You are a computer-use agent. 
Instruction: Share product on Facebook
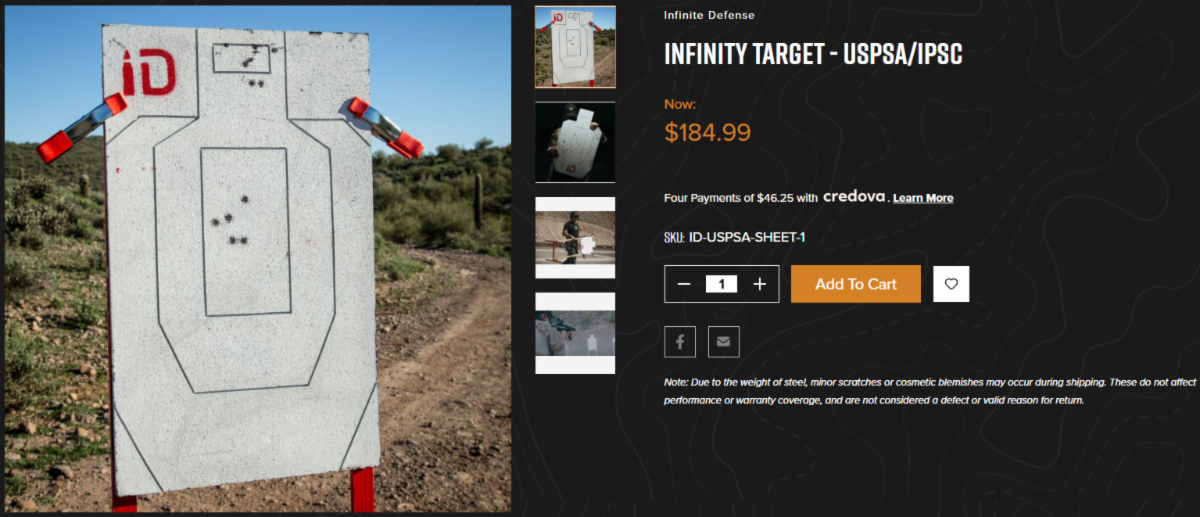coord(680,341)
